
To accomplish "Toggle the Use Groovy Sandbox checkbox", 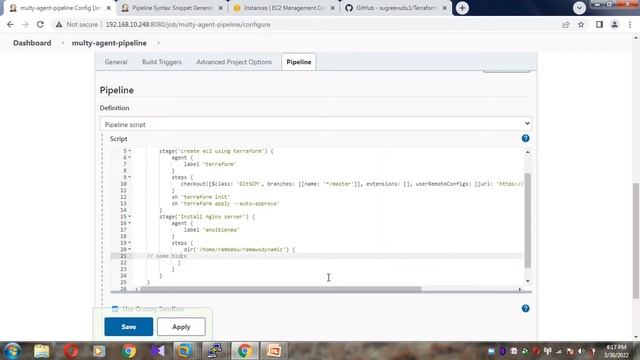I will [x=115, y=309].
